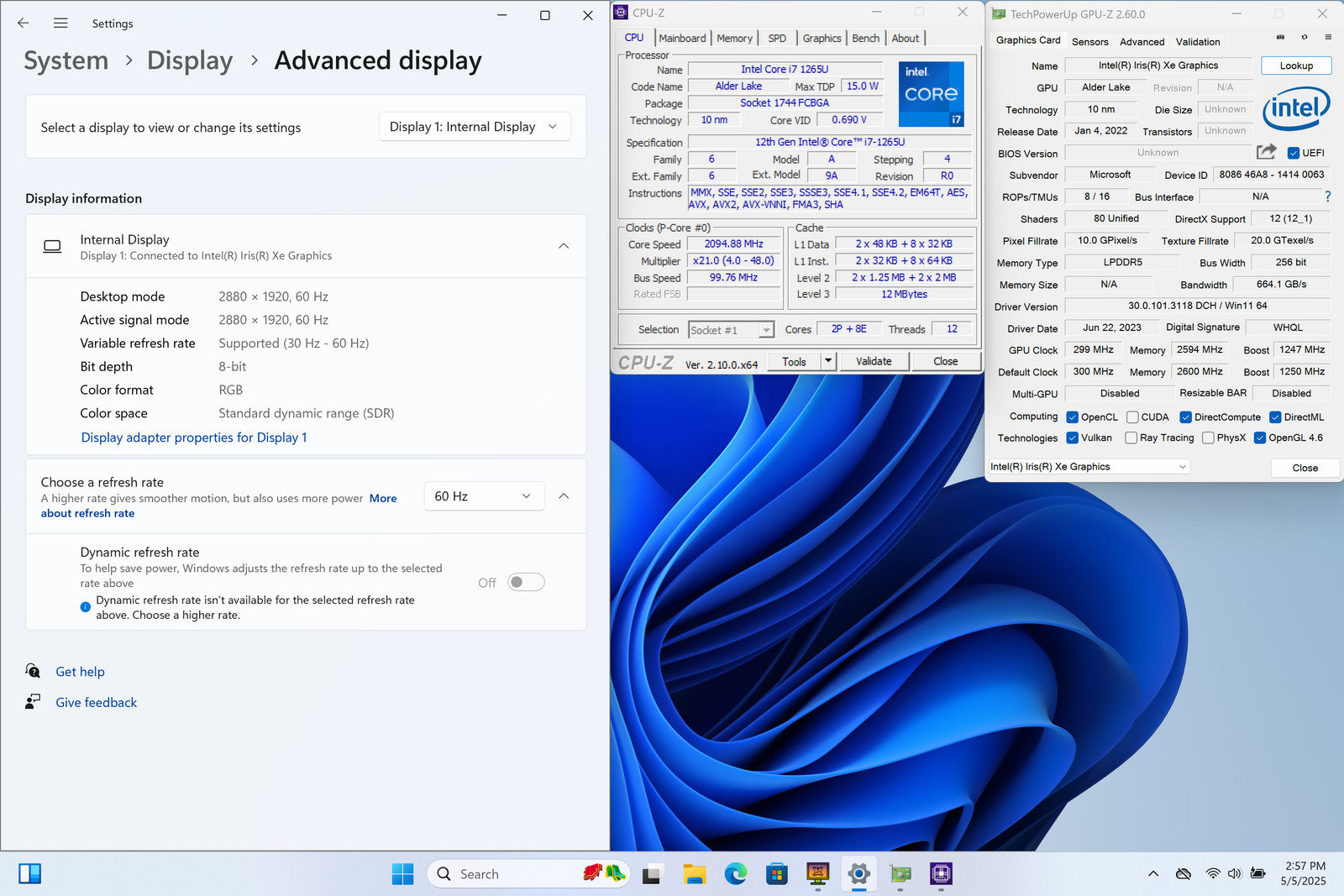Click the OneDrive cloud tray icon
1344x896 pixels.
pyautogui.click(x=1184, y=874)
